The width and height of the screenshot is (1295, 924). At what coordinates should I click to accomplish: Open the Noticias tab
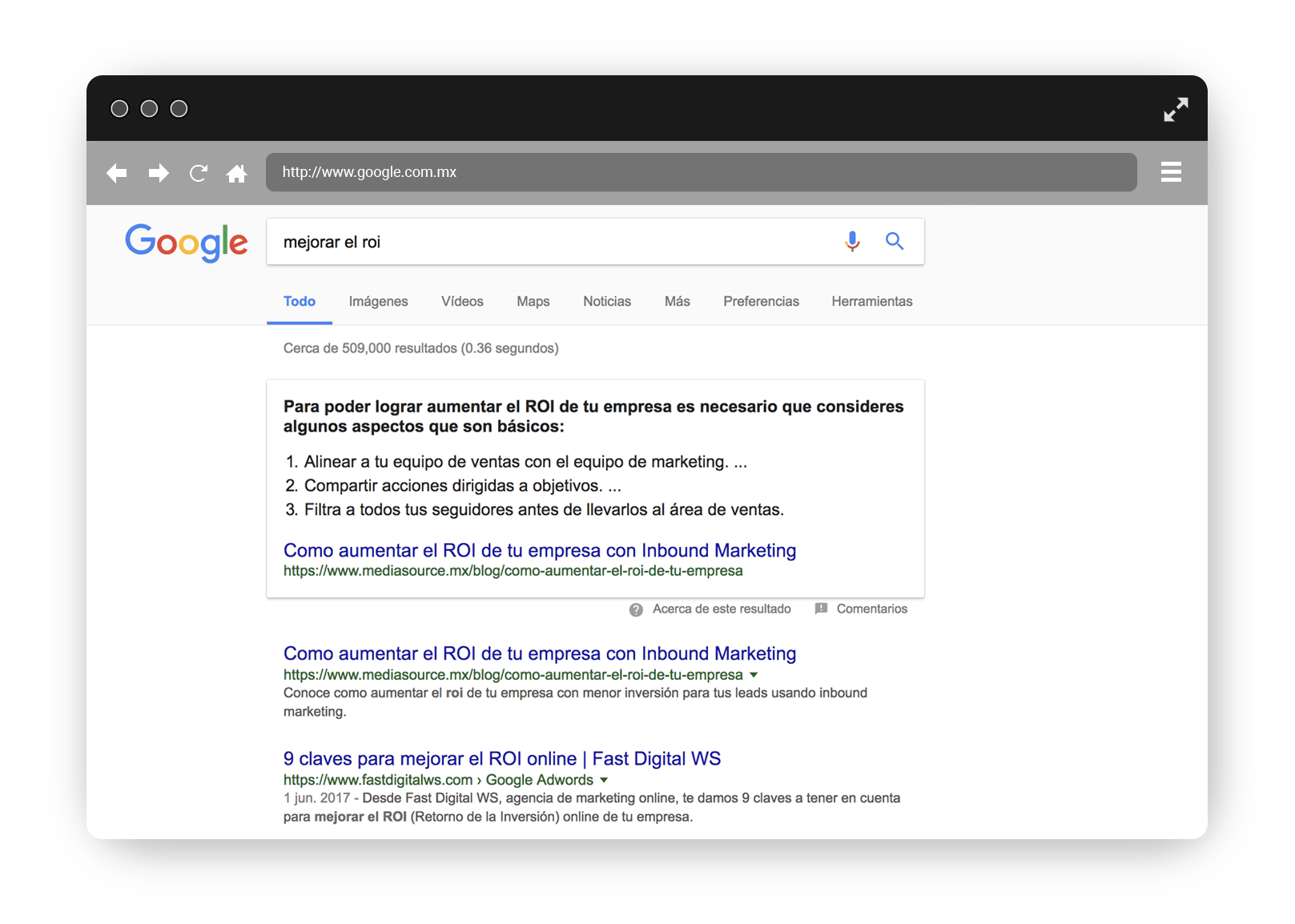coord(607,302)
